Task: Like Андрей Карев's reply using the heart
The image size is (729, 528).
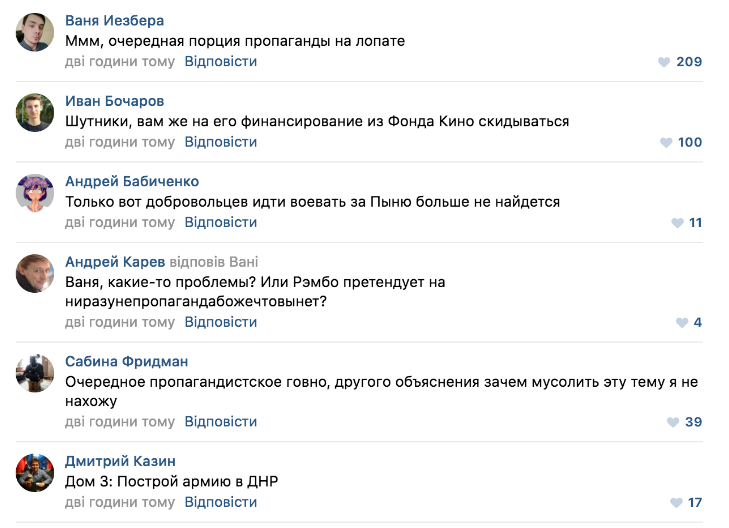Action: [x=681, y=323]
